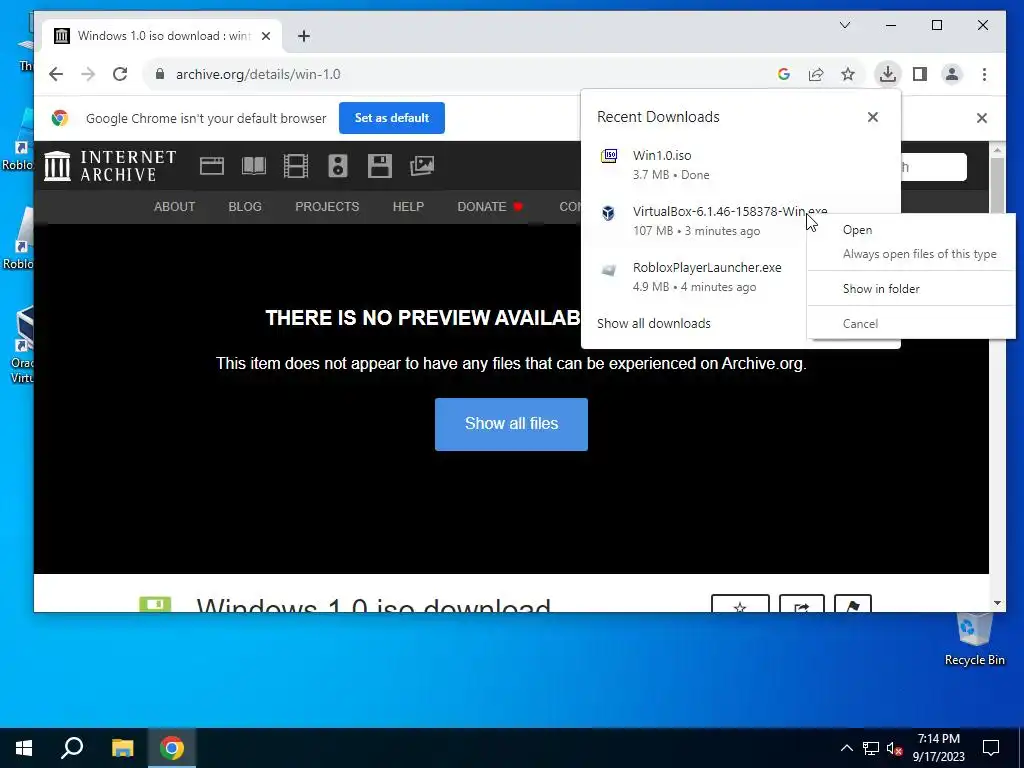Image resolution: width=1024 pixels, height=768 pixels.
Task: Open the Chrome side panel
Action: click(x=920, y=74)
